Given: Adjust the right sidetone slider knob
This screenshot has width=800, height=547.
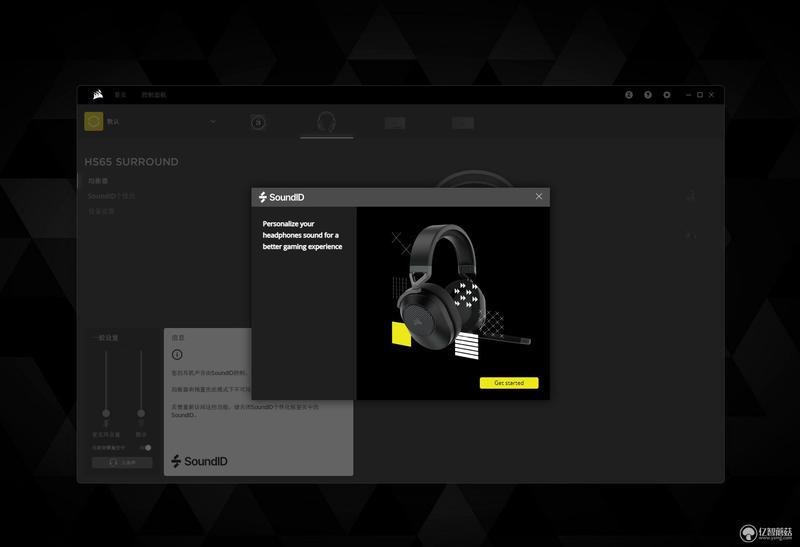Looking at the screenshot, I should 141,413.
